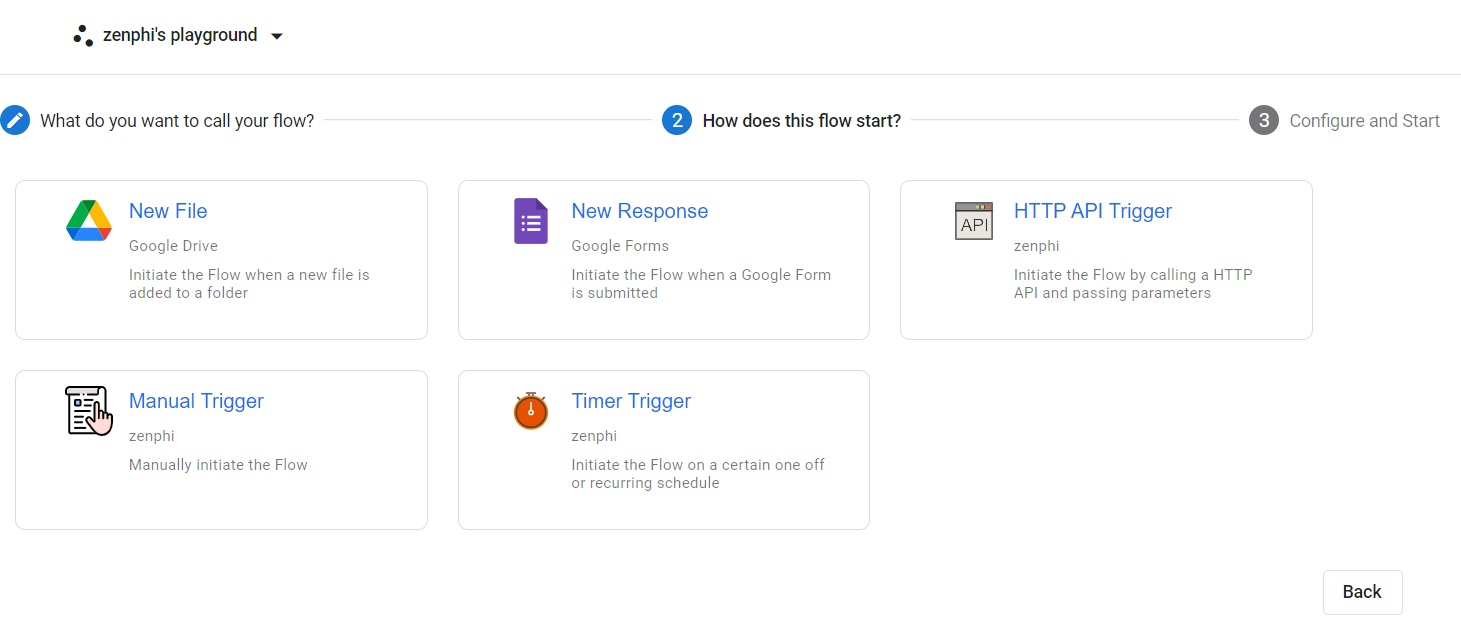Select the HTTP API Trigger card
Screen dimensions: 1461x635
[x=1106, y=260]
